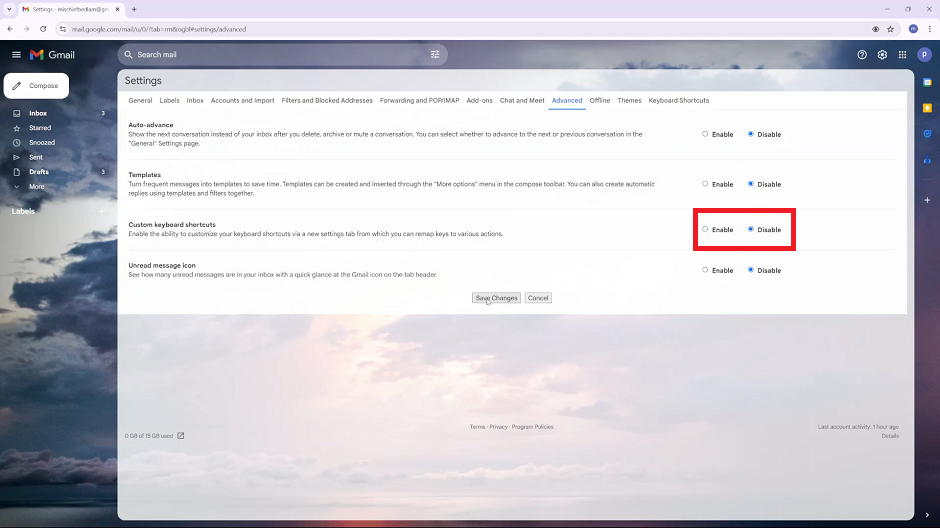This screenshot has width=940, height=528.
Task: Enable Templates radio button
Action: pos(705,184)
